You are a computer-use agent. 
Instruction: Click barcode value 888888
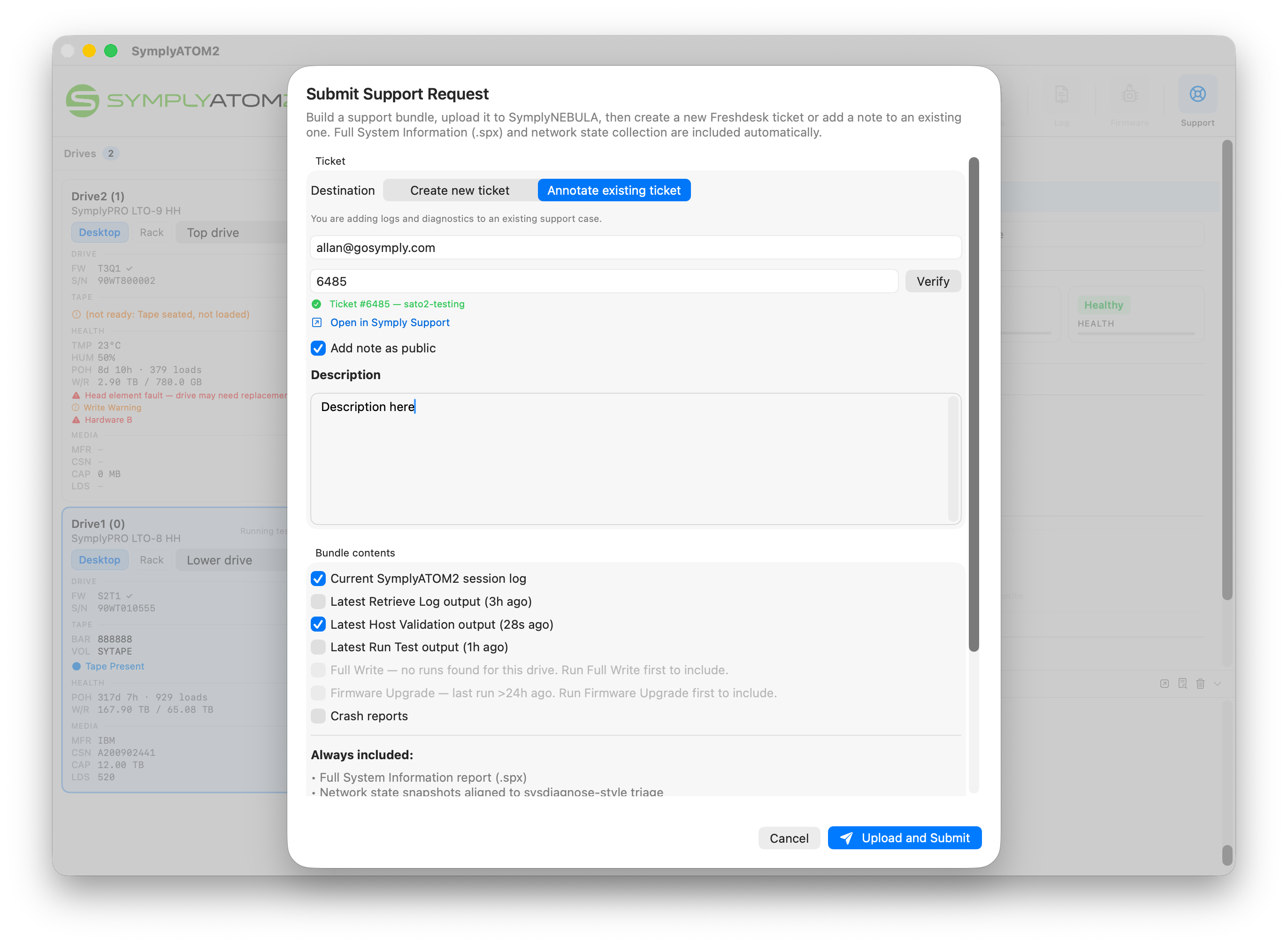pos(115,639)
